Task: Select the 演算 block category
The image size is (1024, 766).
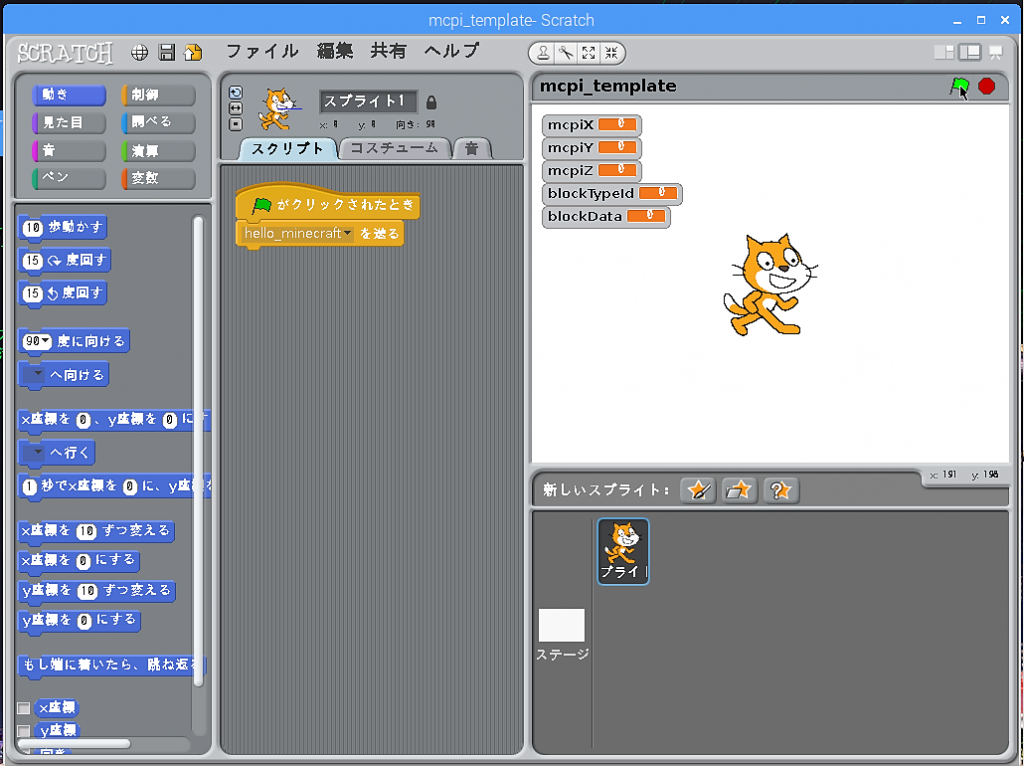Action: pyautogui.click(x=158, y=151)
